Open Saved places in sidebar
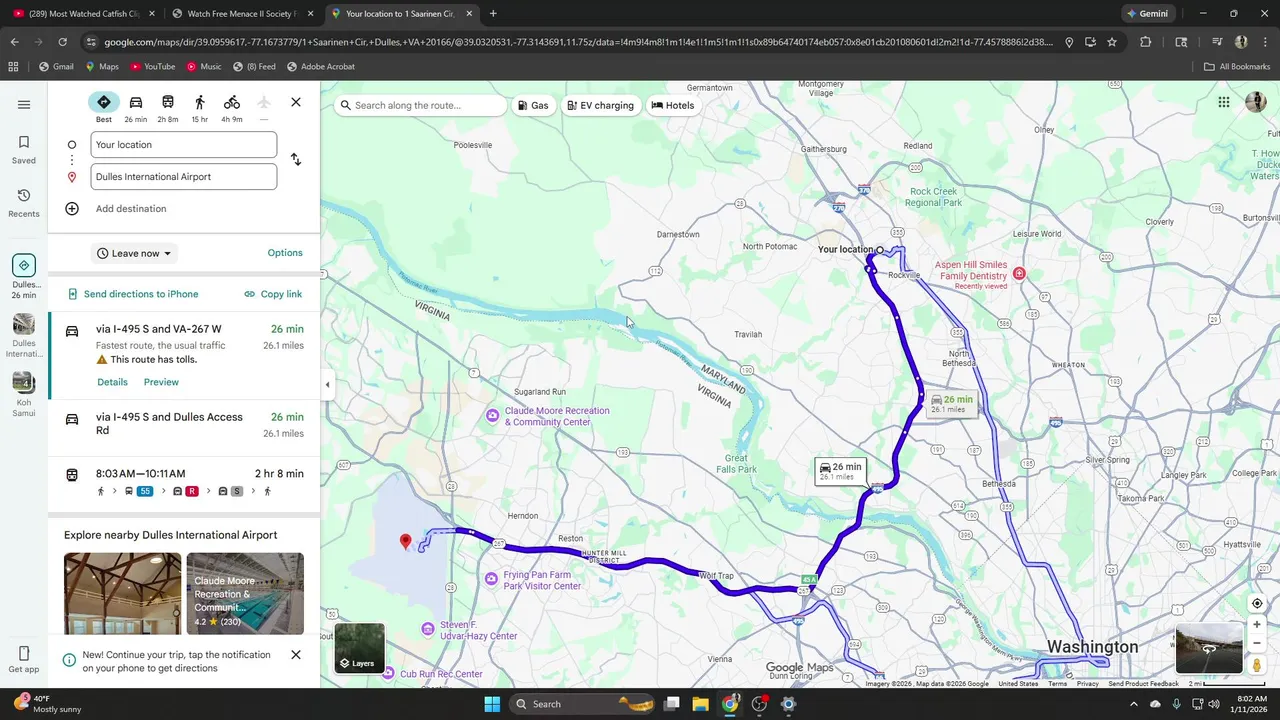Image resolution: width=1280 pixels, height=720 pixels. [24, 149]
